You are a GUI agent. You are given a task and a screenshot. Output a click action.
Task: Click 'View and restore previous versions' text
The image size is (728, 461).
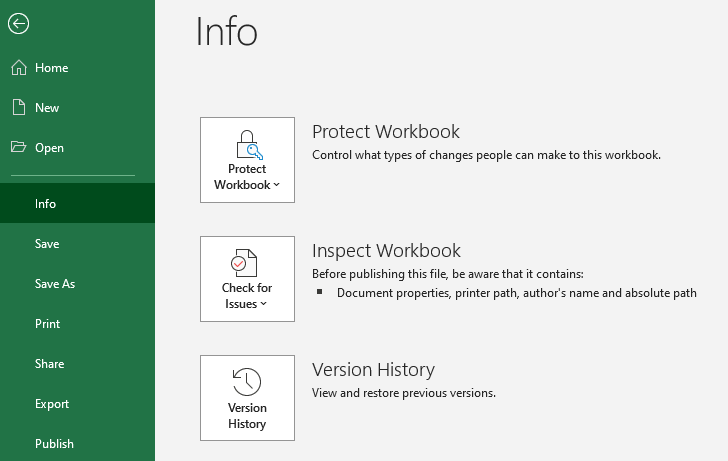coord(403,393)
